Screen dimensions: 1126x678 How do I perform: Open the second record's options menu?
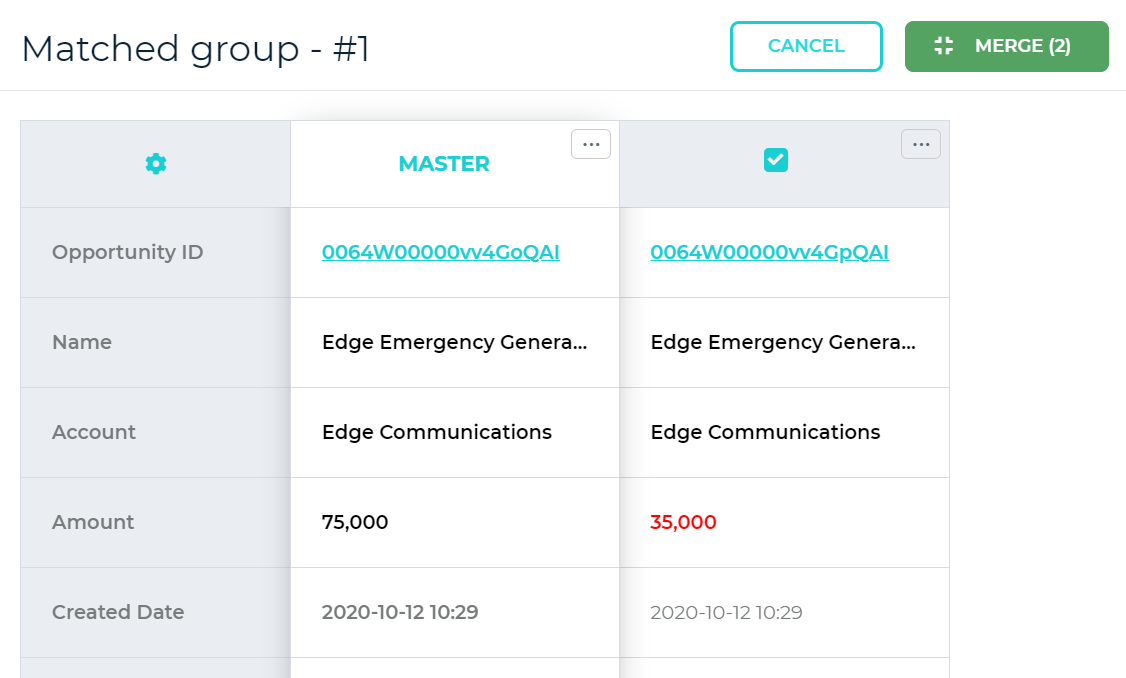921,144
